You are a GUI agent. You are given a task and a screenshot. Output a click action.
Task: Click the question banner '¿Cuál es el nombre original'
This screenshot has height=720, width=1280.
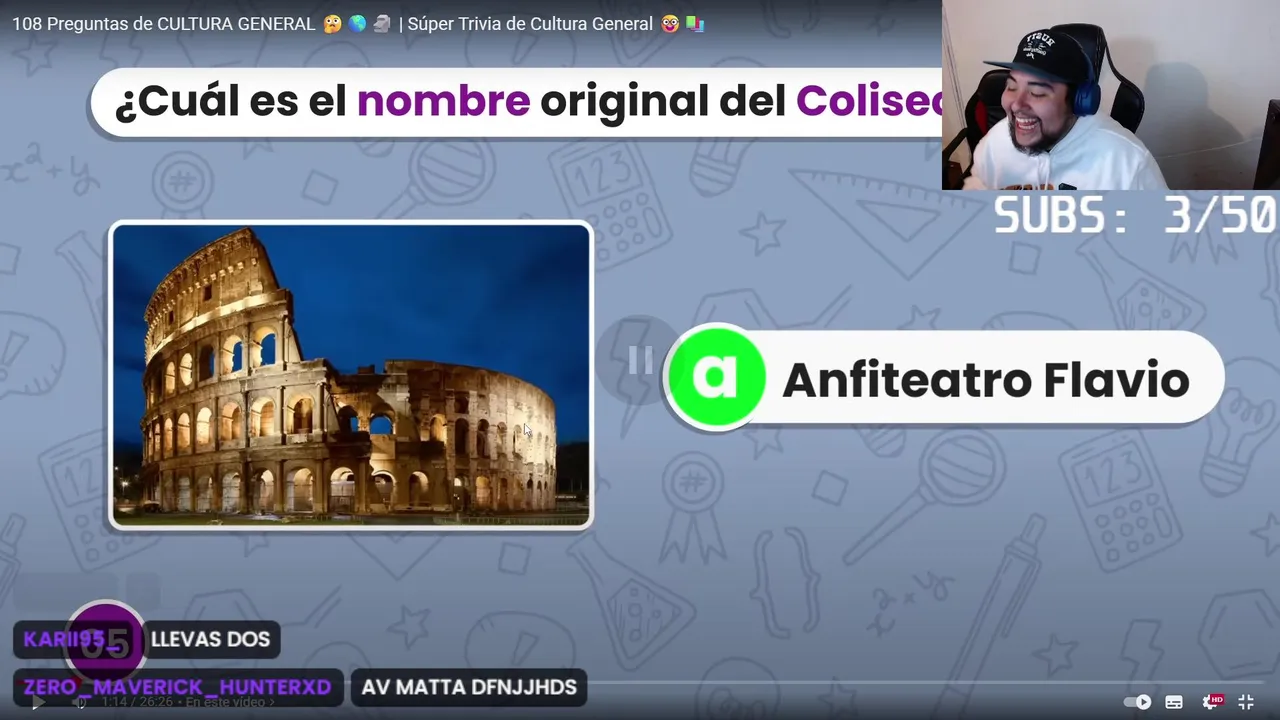[517, 102]
